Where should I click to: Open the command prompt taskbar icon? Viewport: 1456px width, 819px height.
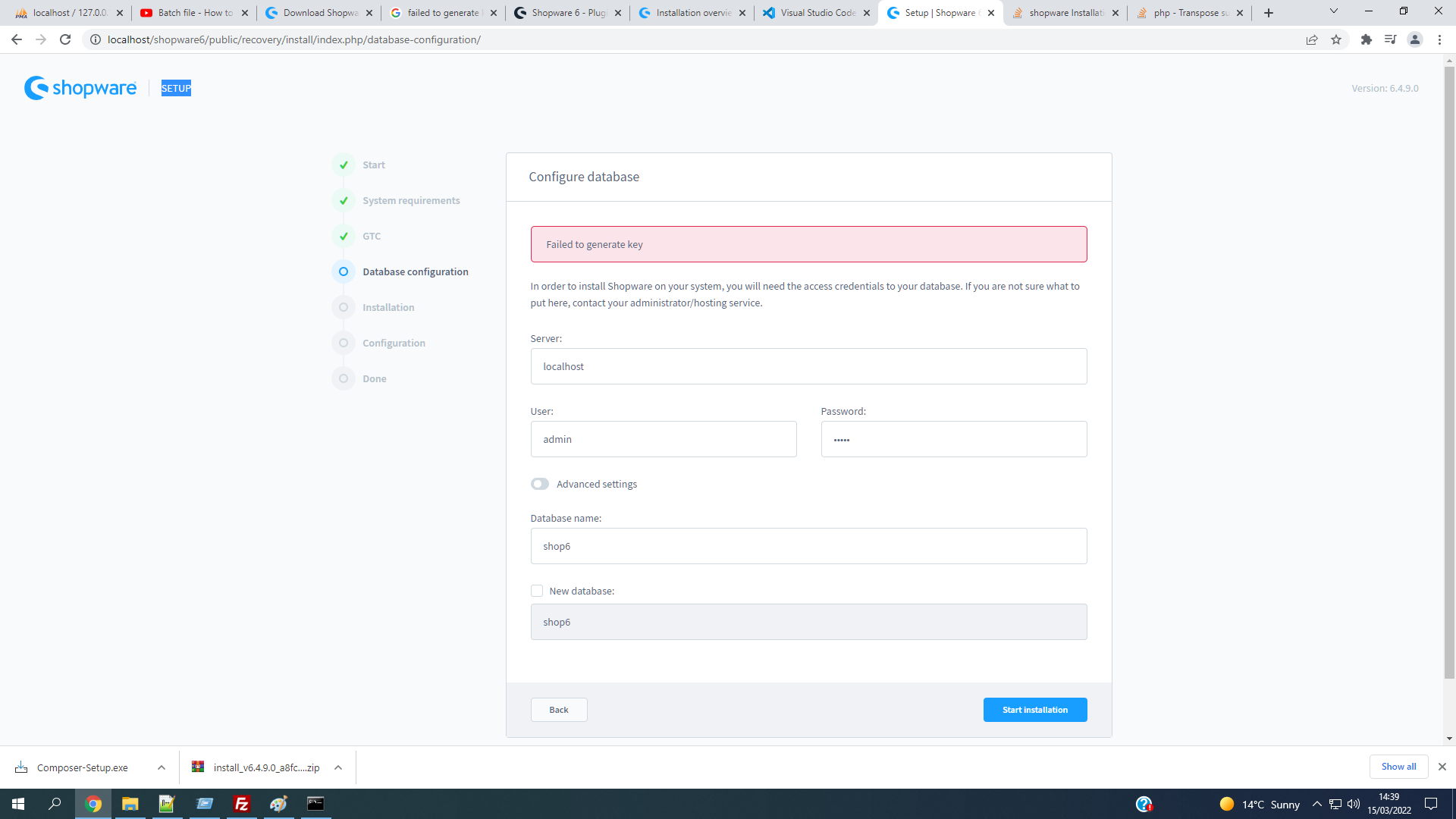[x=315, y=804]
